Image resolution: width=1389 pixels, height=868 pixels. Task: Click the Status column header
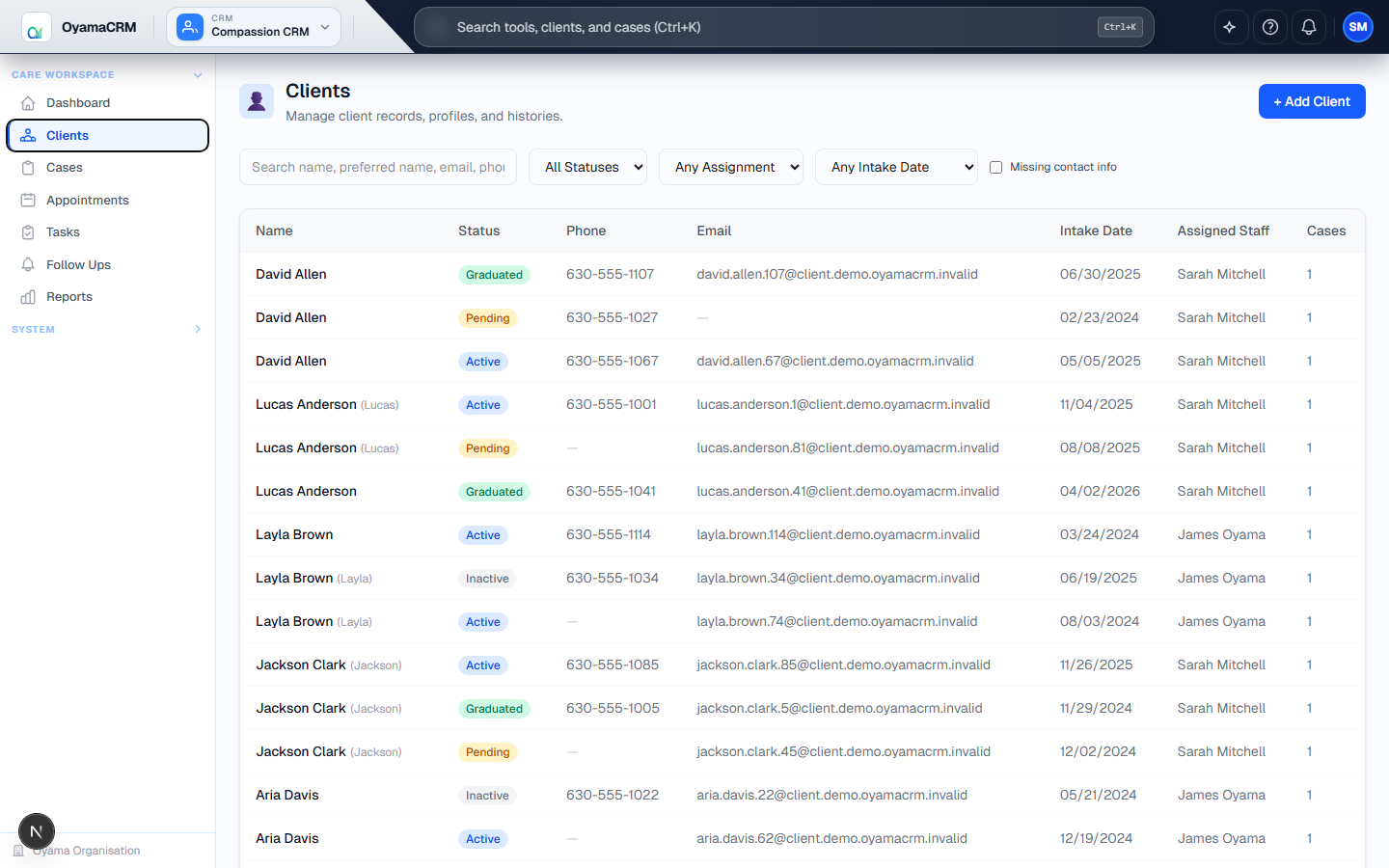[479, 231]
